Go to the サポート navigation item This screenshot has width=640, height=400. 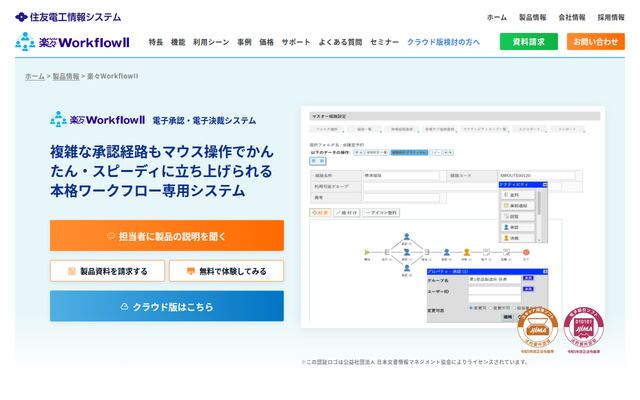click(x=296, y=42)
